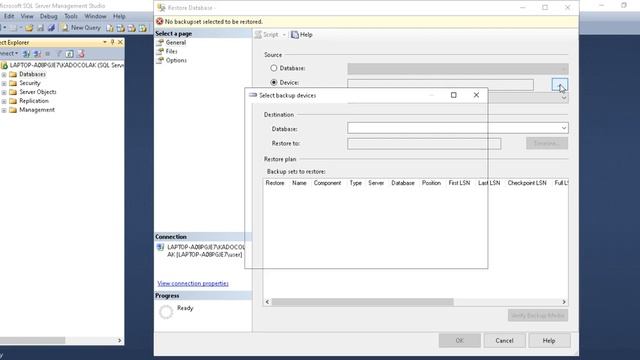Click Cancel in Restore Database dialog
Viewport: 640px width, 360px height.
click(504, 340)
